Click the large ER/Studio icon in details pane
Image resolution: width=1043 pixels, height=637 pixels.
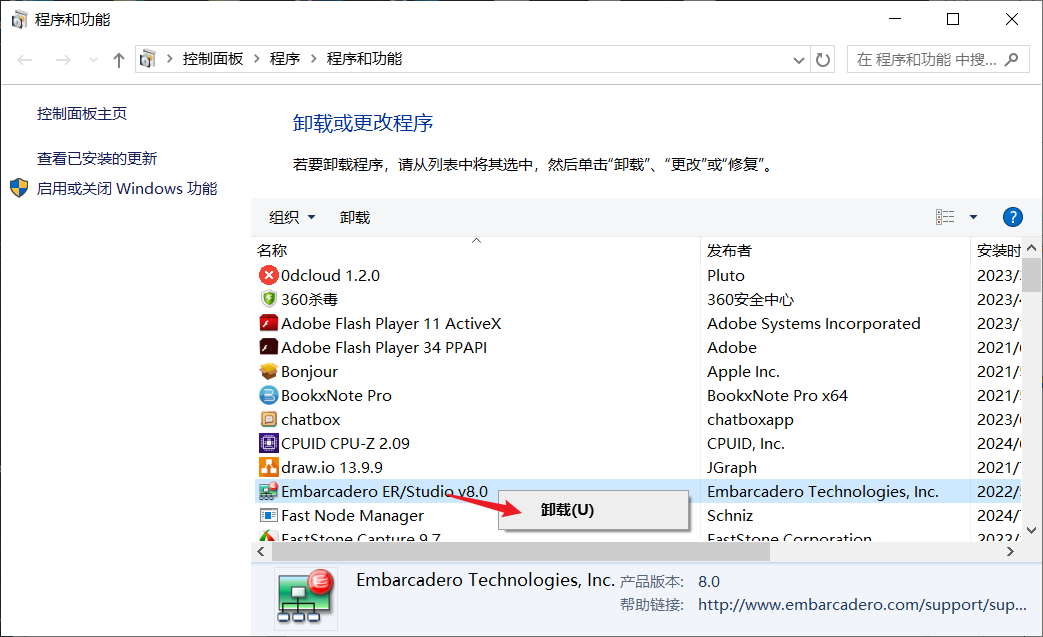[x=306, y=597]
